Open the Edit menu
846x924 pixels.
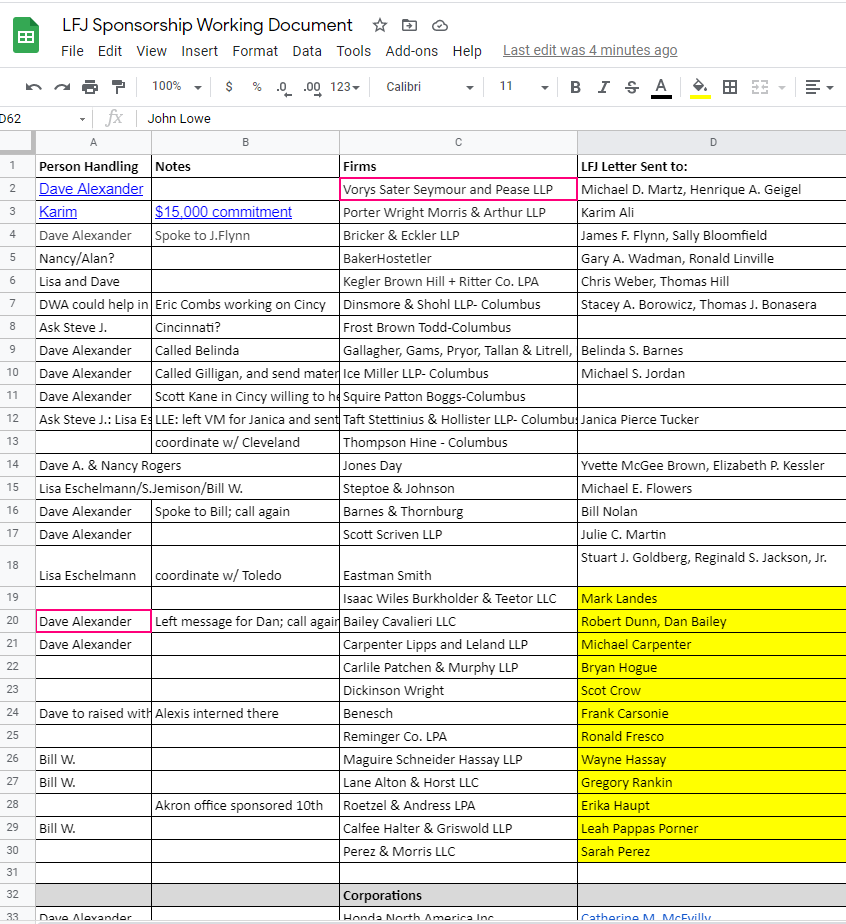point(110,51)
